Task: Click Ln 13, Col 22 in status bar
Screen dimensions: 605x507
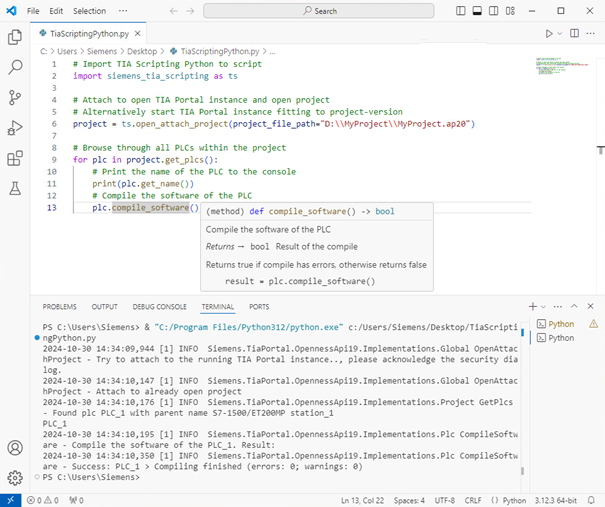Action: pos(362,500)
